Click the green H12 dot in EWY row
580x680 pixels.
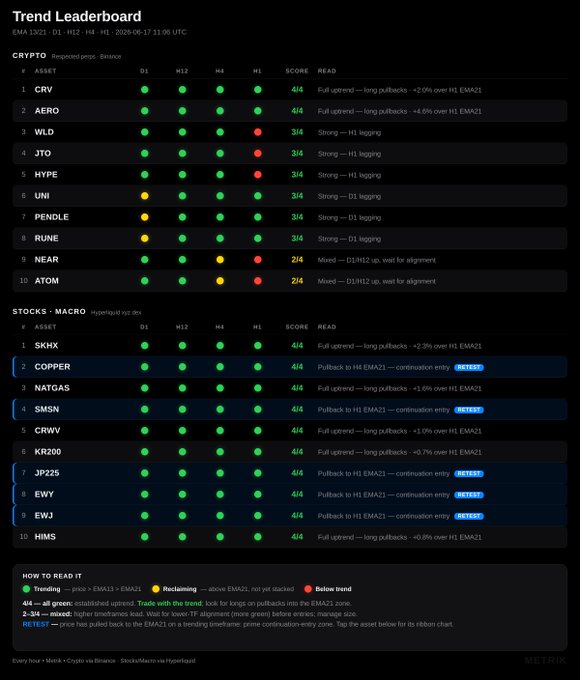183,494
